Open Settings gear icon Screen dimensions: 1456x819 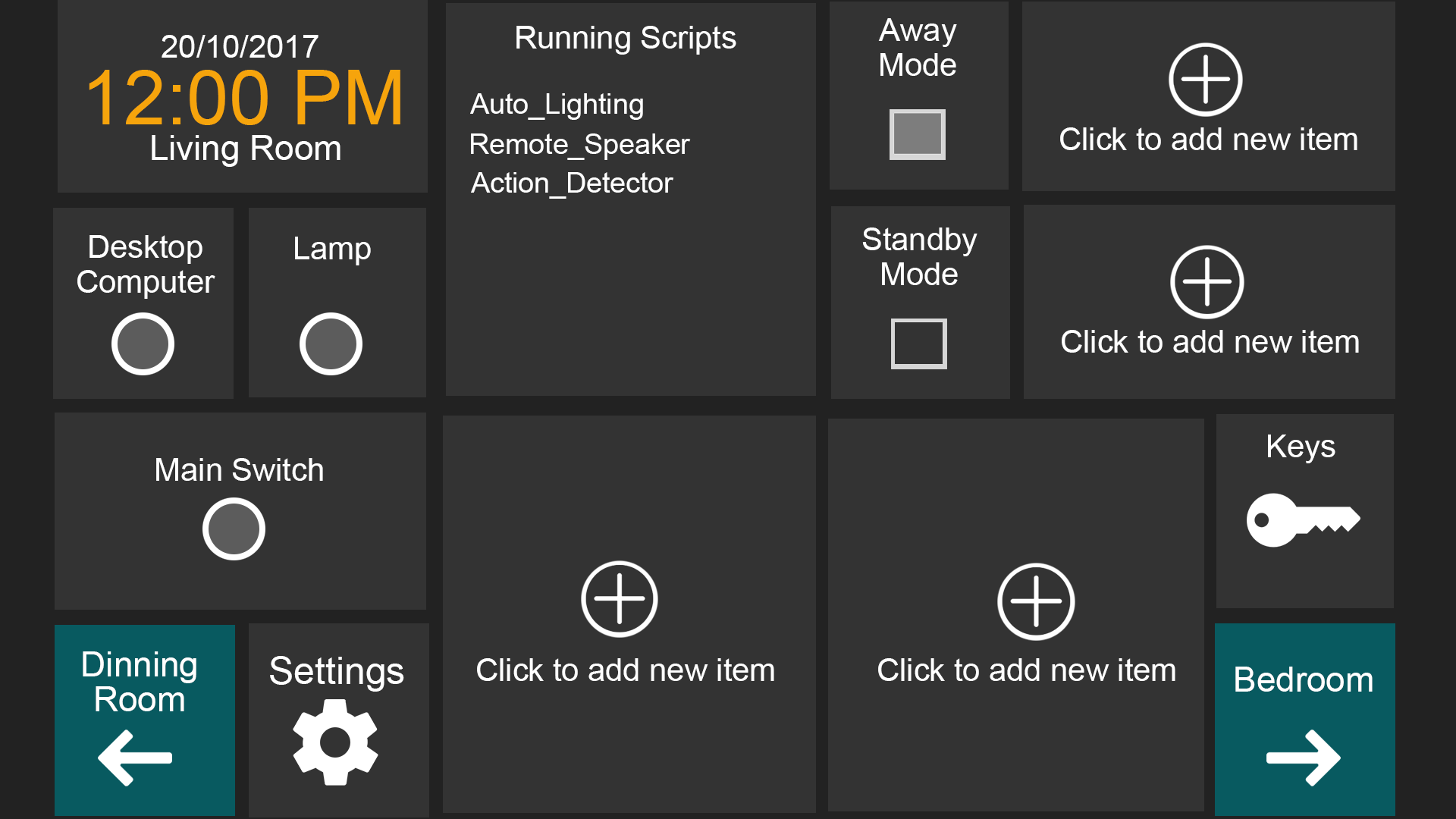pyautogui.click(x=335, y=742)
